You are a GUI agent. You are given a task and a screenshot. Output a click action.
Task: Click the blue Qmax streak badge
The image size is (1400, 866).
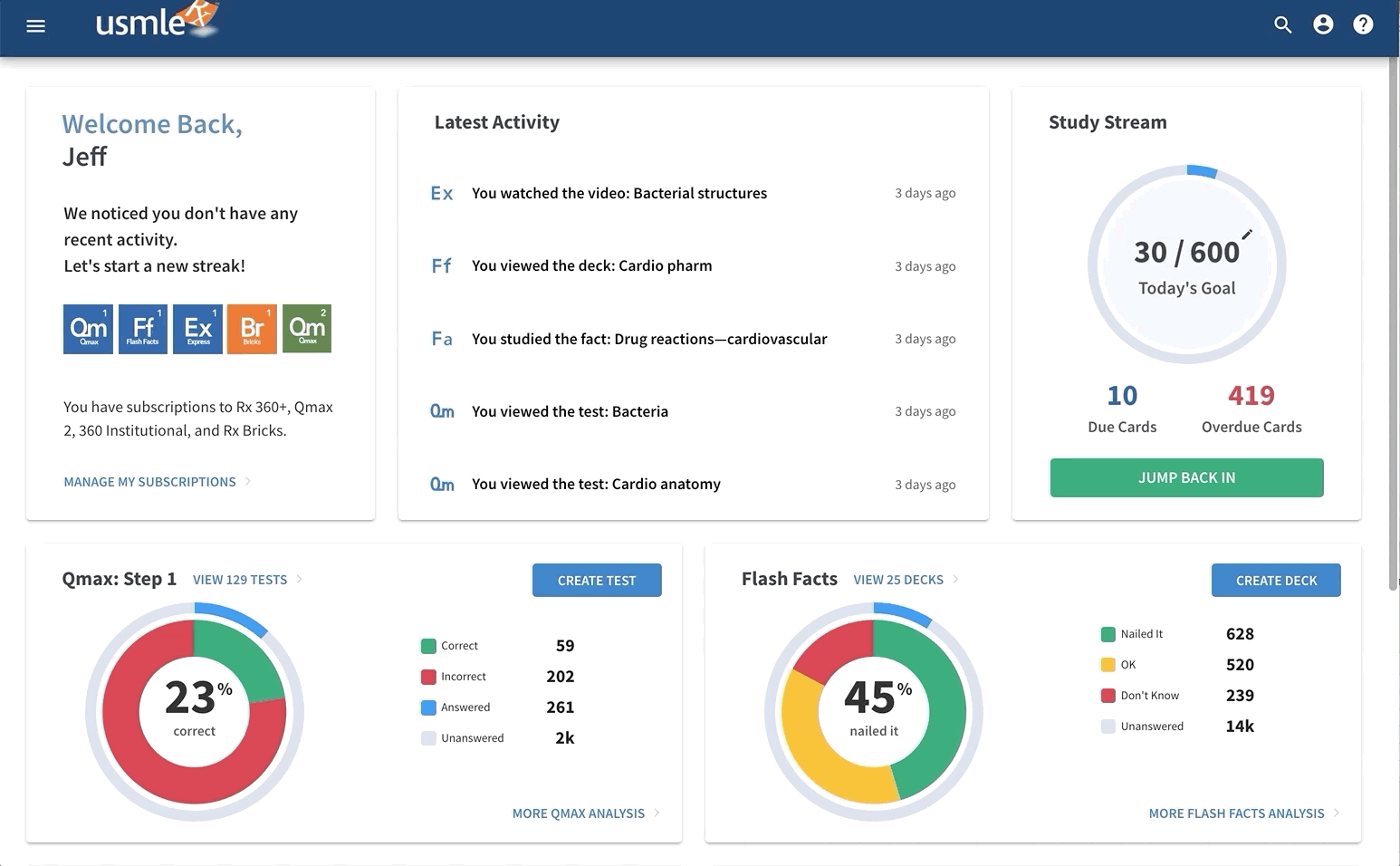tap(89, 329)
